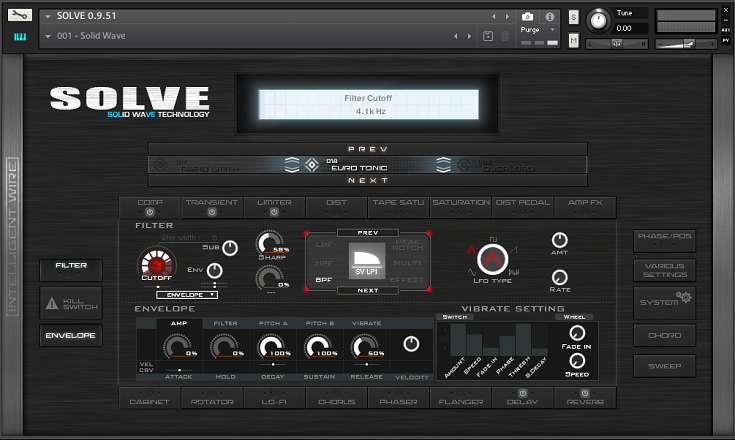This screenshot has height=440, width=735.
Task: Click the ENV knob in the filter section
Action: coord(214,270)
